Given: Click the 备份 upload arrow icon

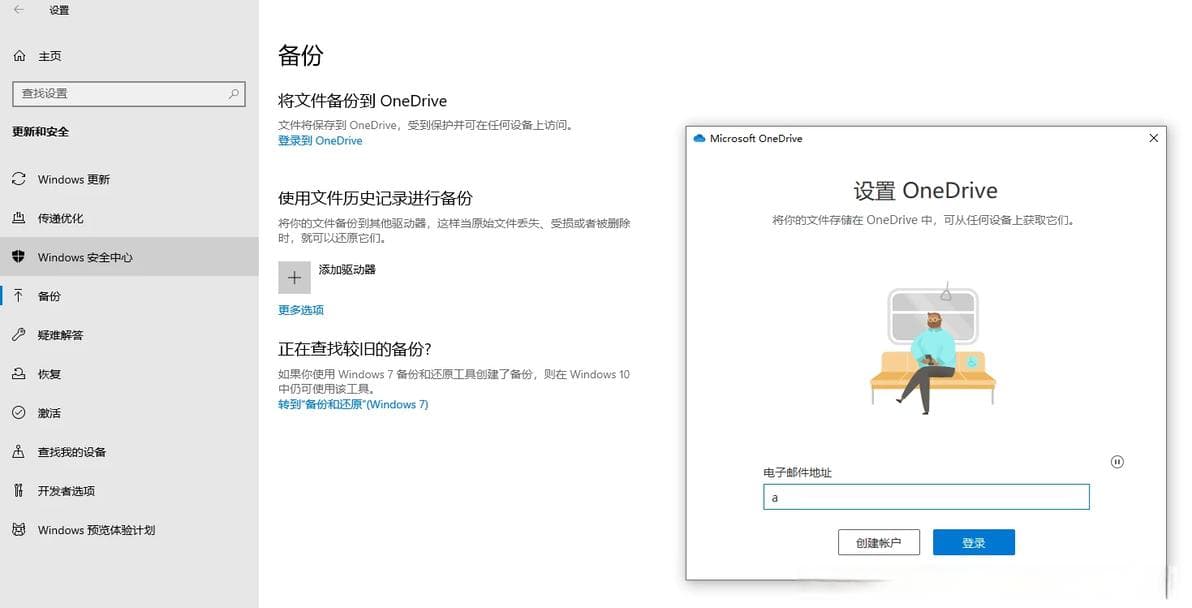Looking at the screenshot, I should pyautogui.click(x=19, y=296).
